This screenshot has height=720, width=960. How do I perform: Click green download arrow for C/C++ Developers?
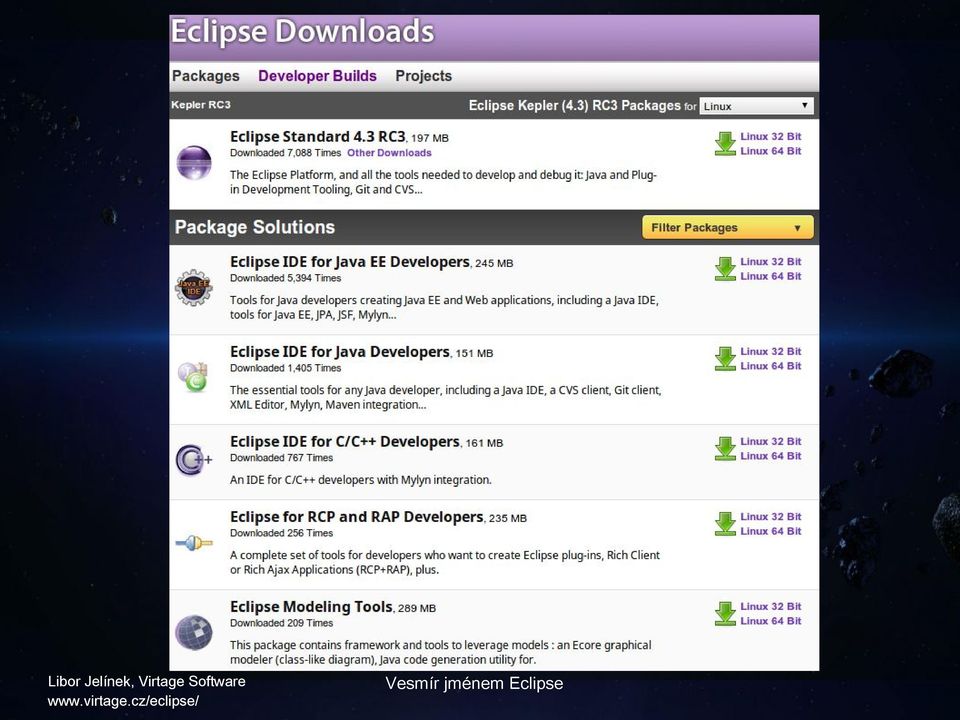coord(725,449)
